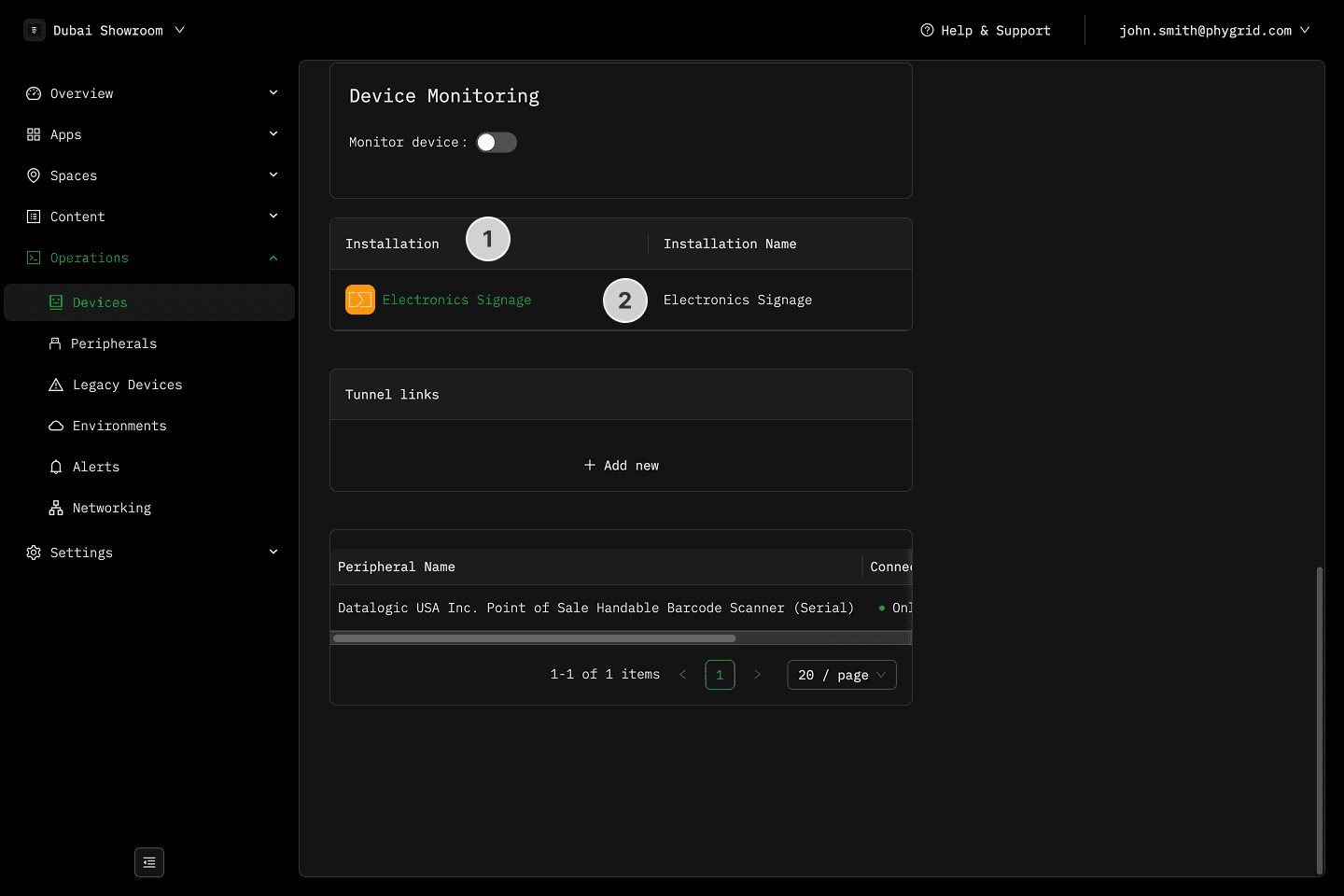This screenshot has width=1344, height=896.
Task: Open the Legacy Devices menu item
Action: tap(149, 385)
